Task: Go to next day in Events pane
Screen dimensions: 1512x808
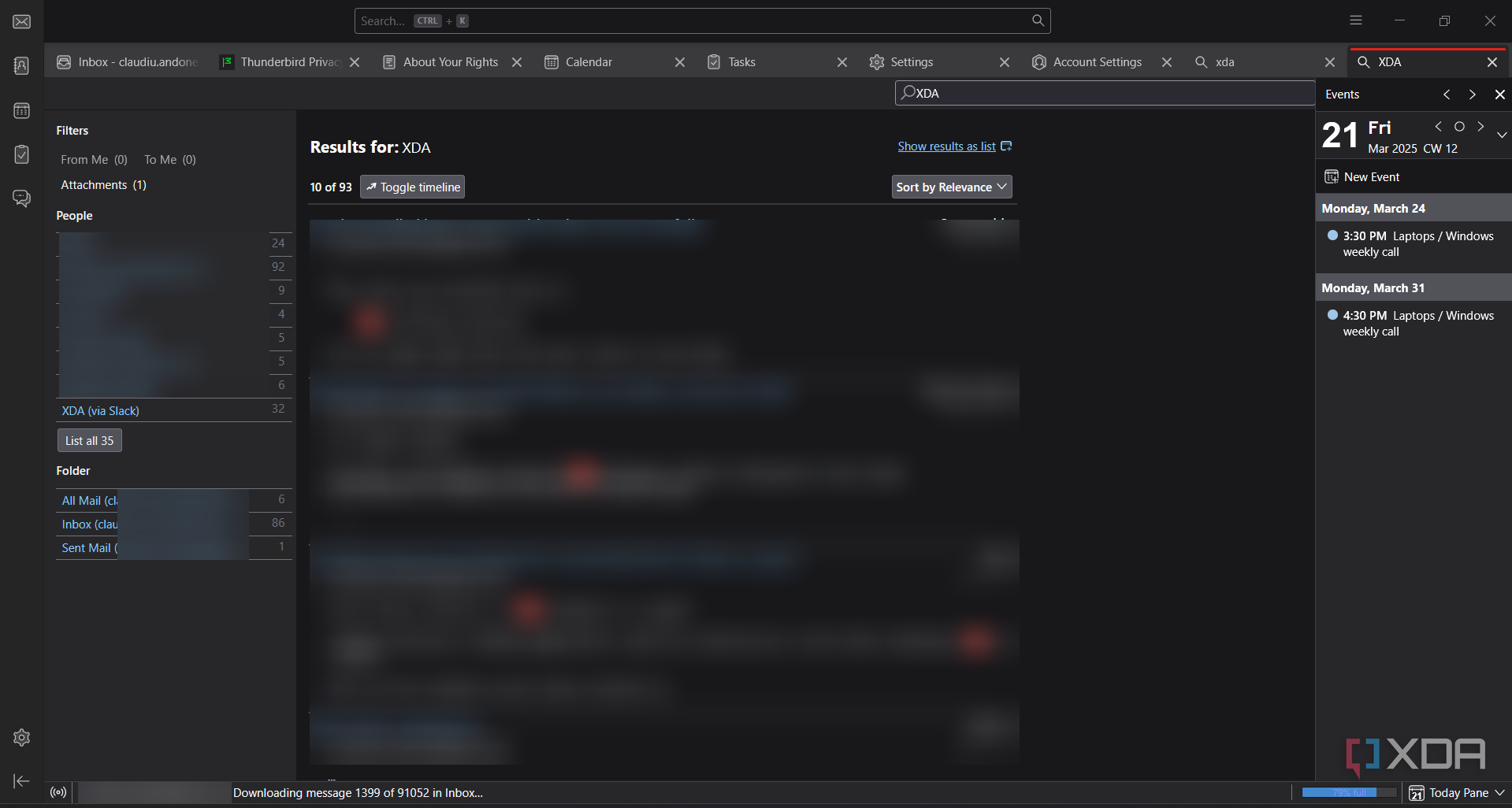Action: (1480, 126)
